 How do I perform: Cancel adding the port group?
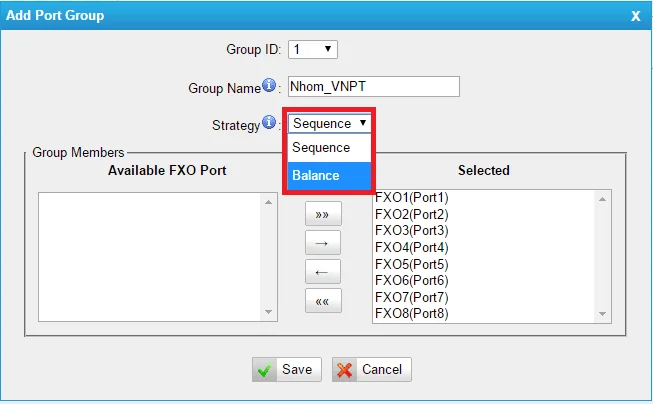click(x=371, y=369)
